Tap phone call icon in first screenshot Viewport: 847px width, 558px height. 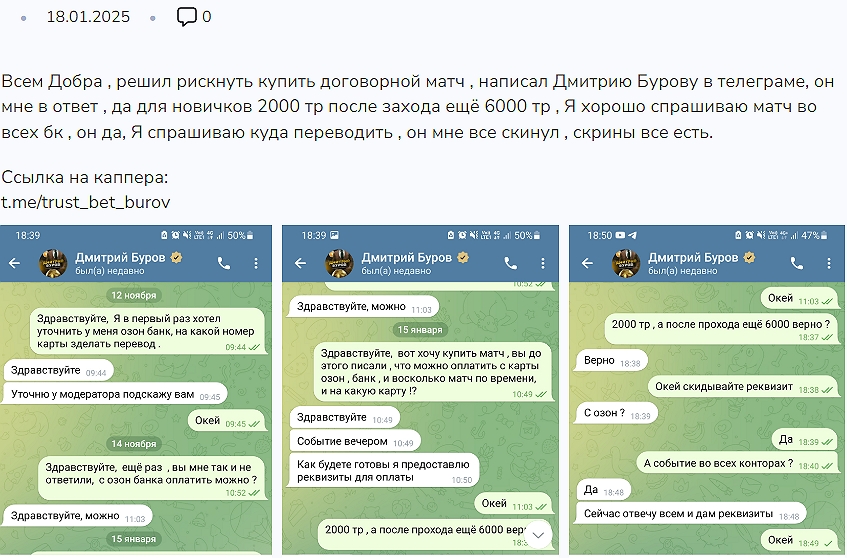[224, 263]
